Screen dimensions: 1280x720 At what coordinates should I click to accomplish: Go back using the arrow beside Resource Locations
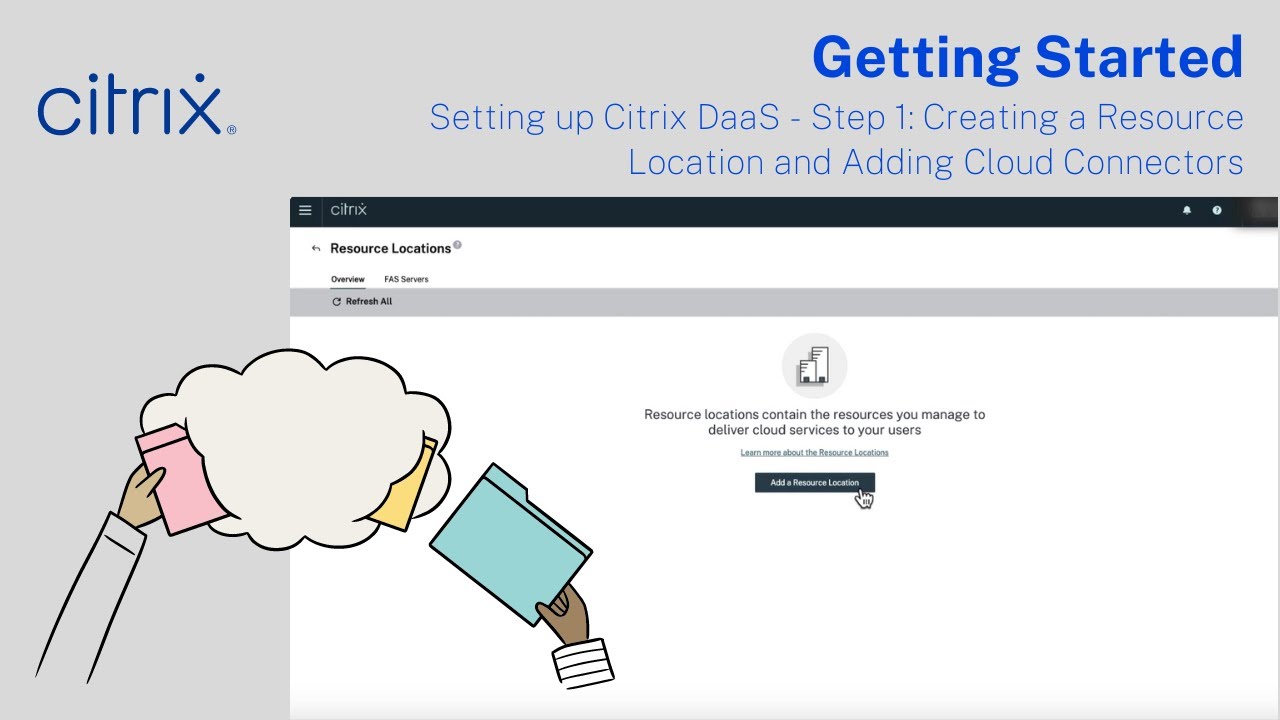tap(316, 249)
